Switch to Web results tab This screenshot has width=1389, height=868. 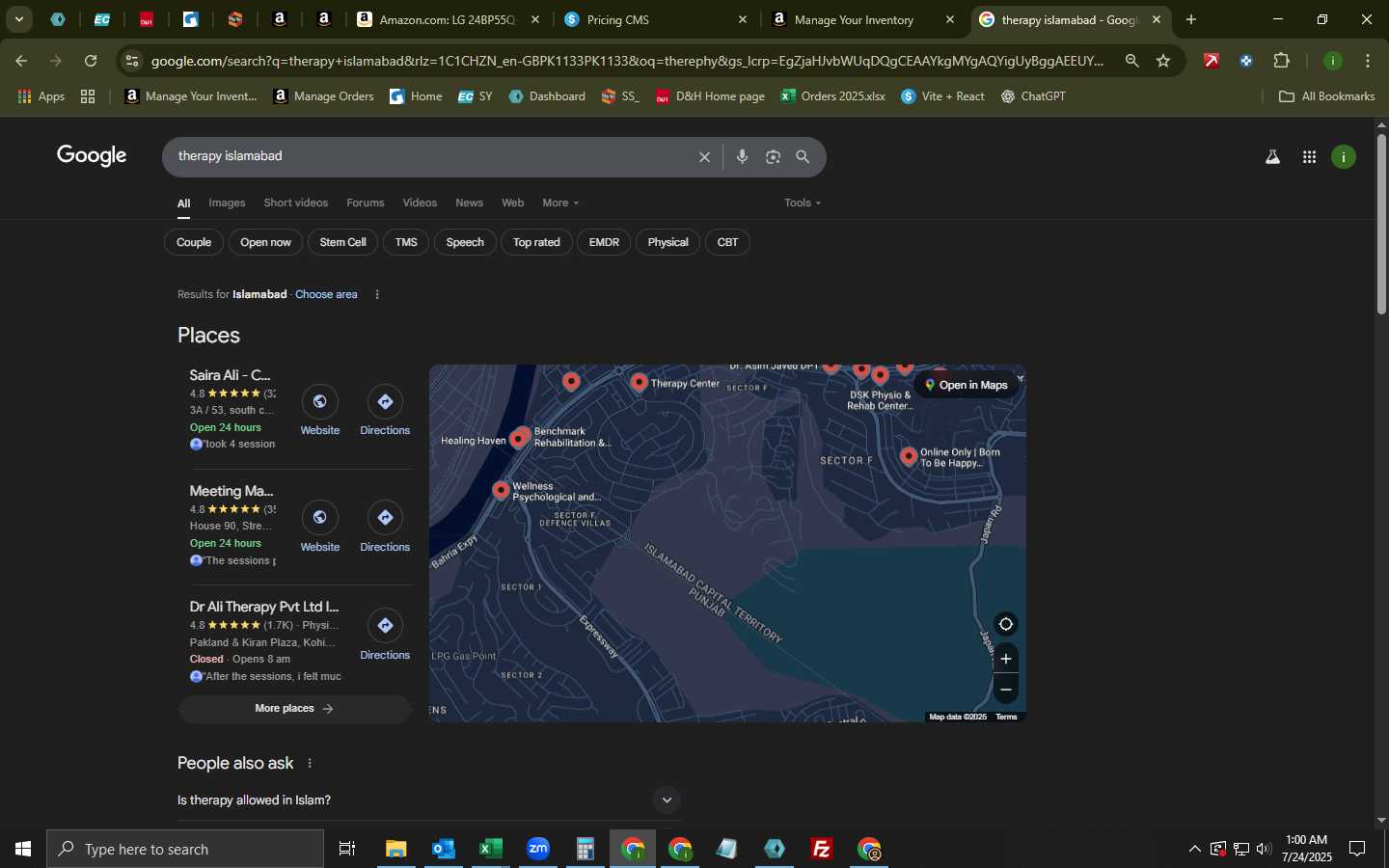tap(513, 203)
